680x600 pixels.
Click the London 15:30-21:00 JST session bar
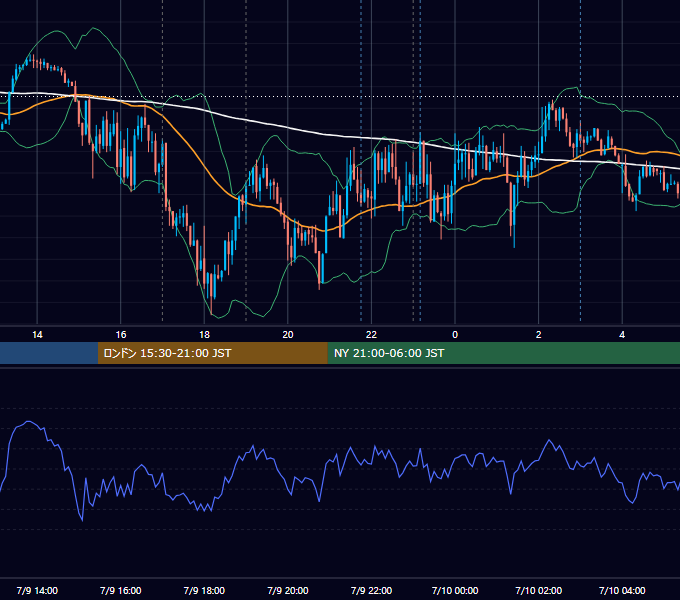tap(212, 353)
